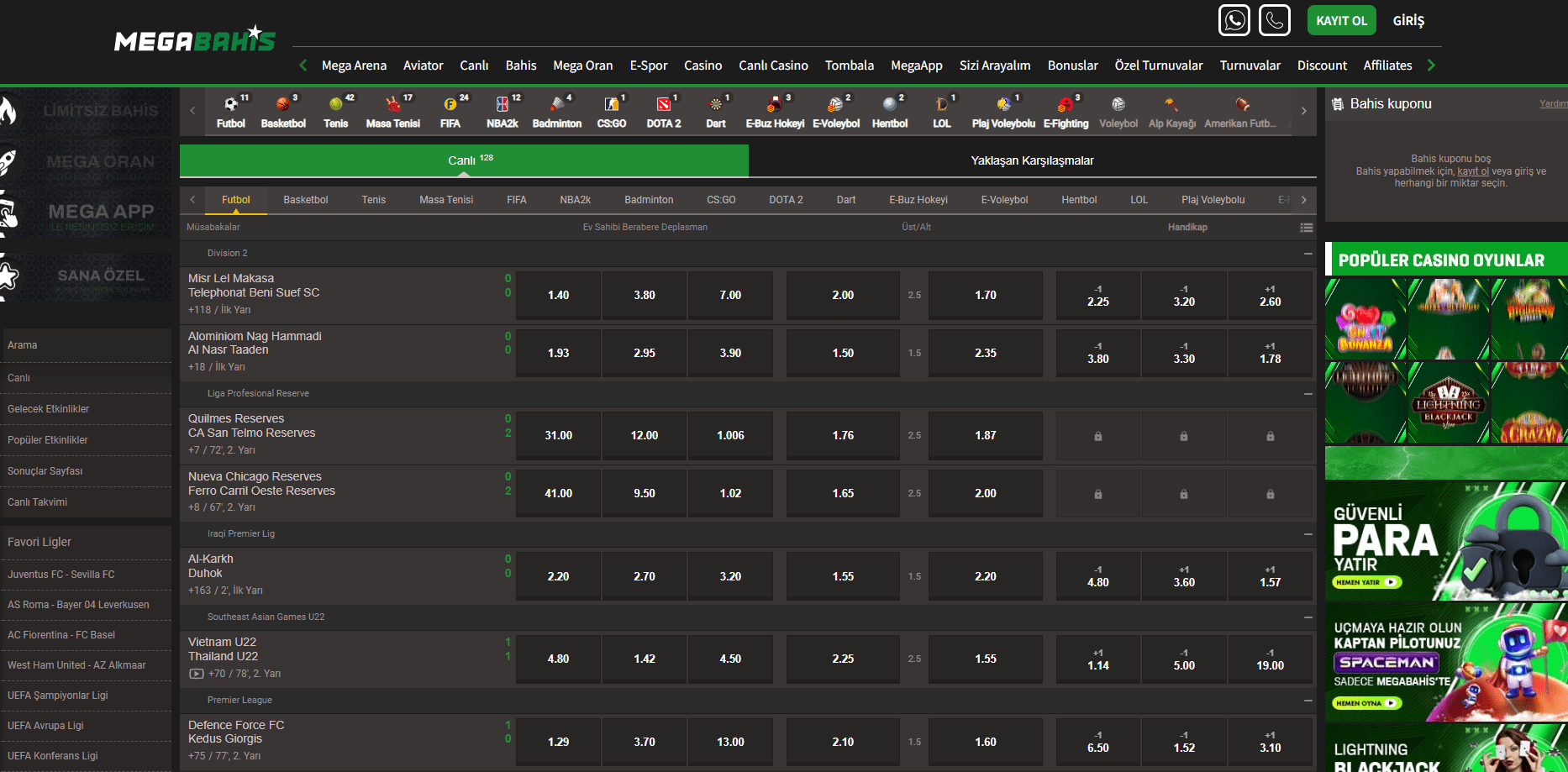The image size is (1568, 772).
Task: Click the GİRİŞ login link
Action: click(x=1408, y=20)
